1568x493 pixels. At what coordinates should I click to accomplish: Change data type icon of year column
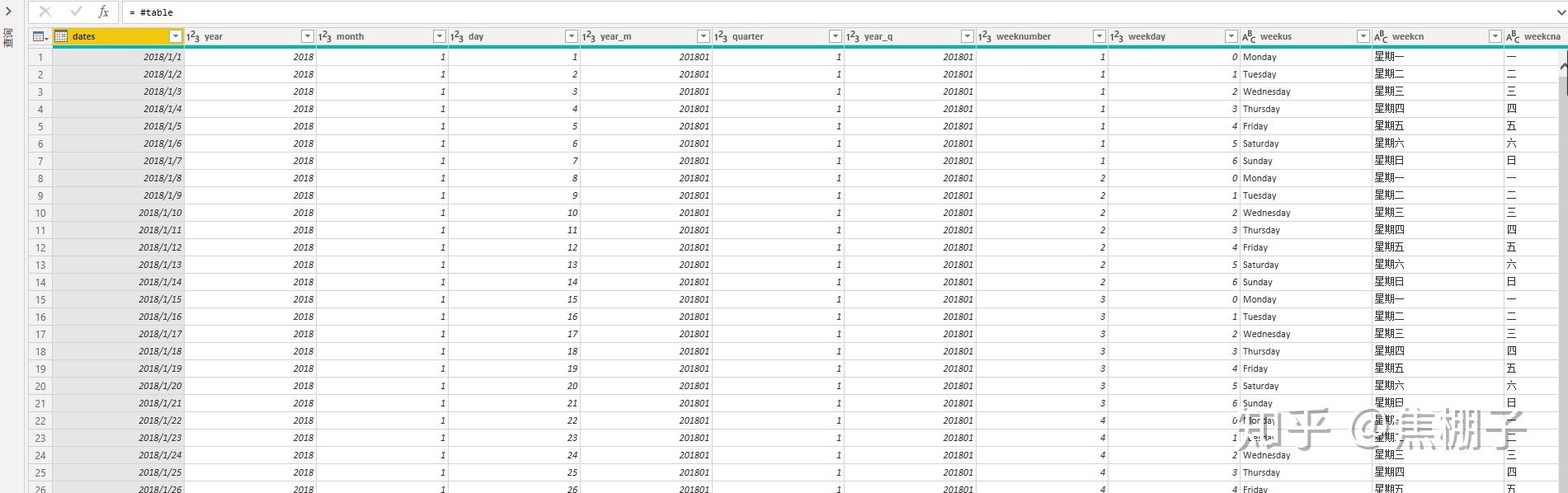tap(193, 36)
